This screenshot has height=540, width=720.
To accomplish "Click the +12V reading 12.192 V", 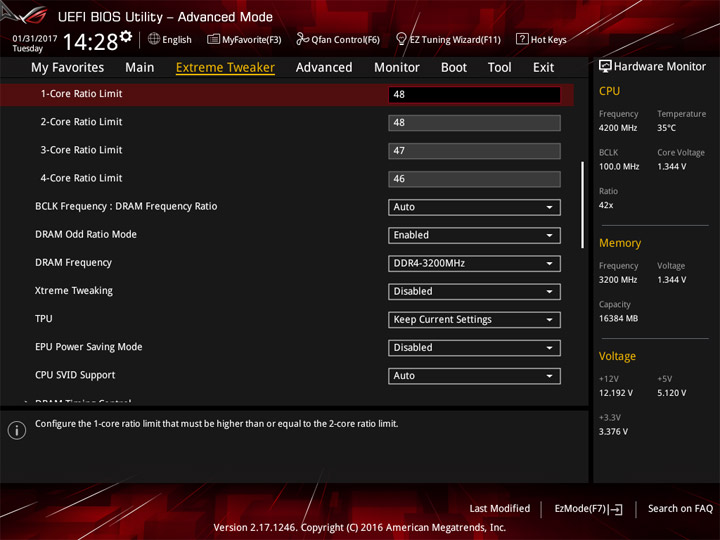I will point(615,393).
